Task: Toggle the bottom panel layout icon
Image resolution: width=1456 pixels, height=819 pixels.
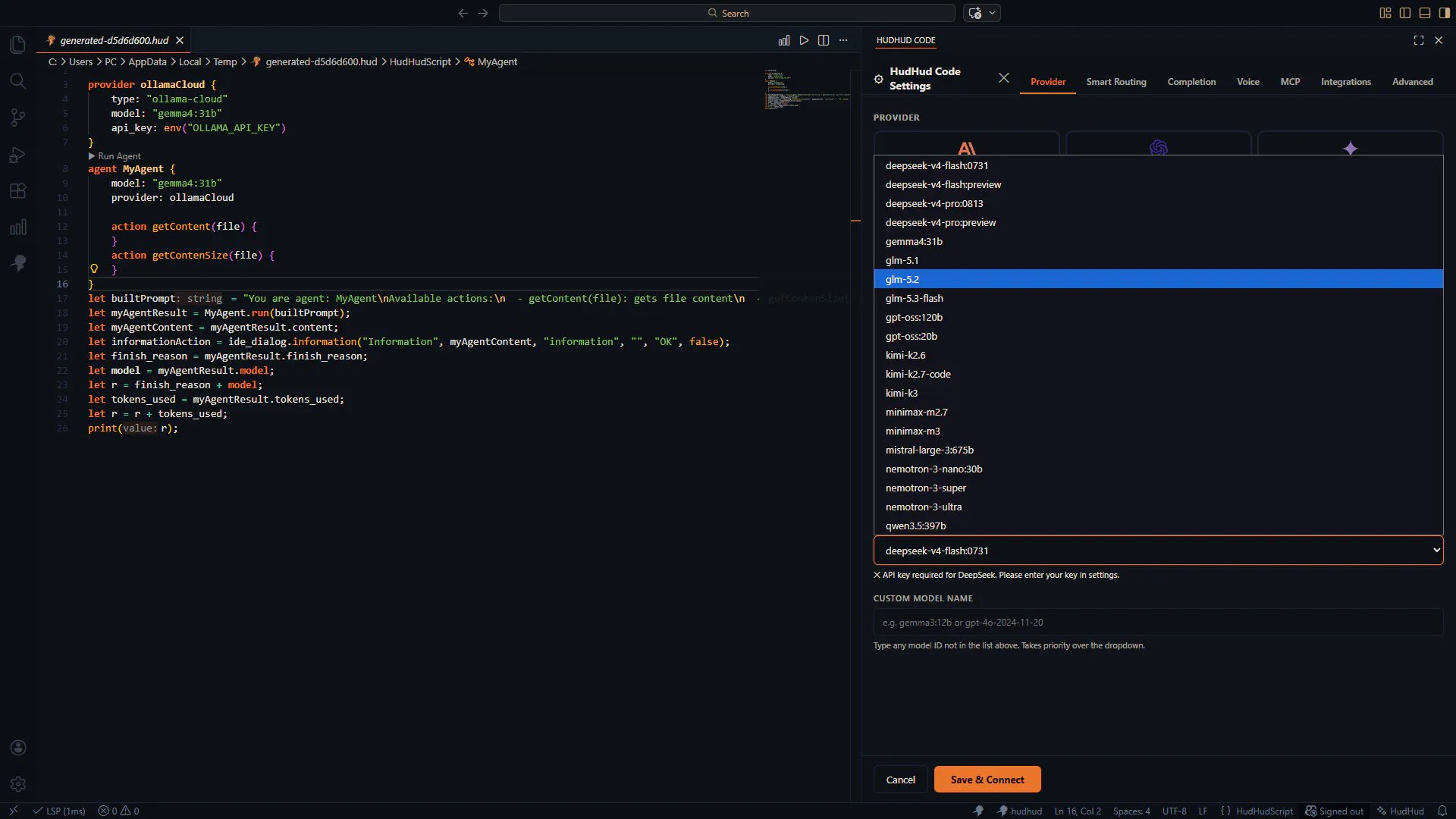Action: click(1425, 13)
